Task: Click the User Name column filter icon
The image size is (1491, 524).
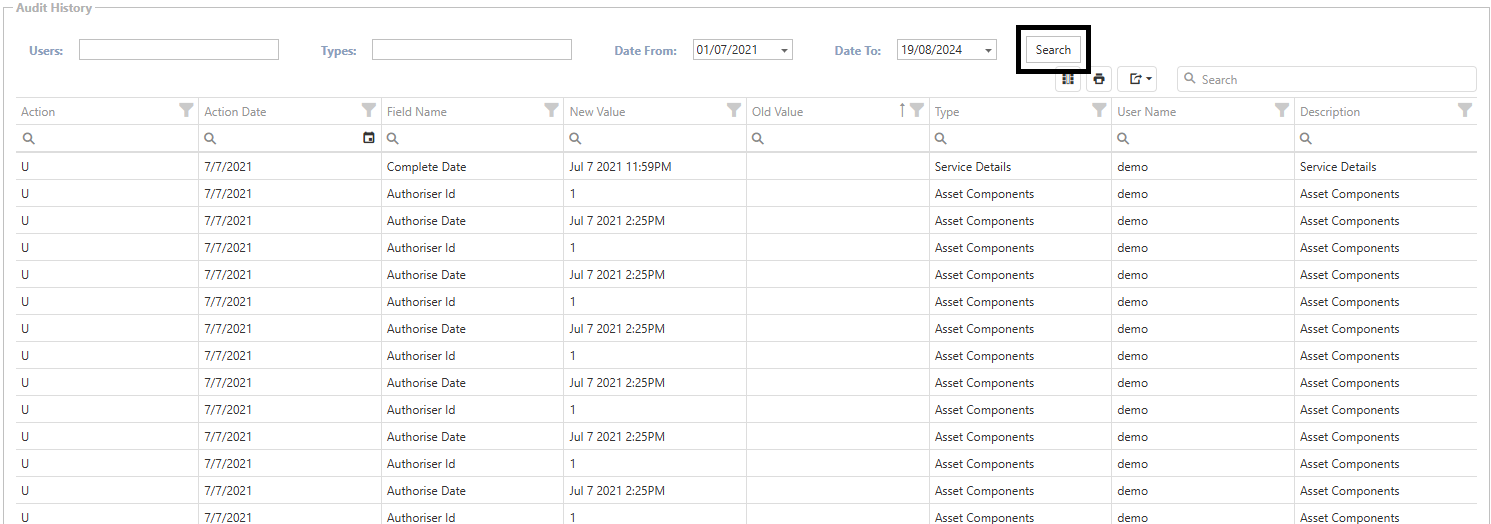Action: point(1282,111)
